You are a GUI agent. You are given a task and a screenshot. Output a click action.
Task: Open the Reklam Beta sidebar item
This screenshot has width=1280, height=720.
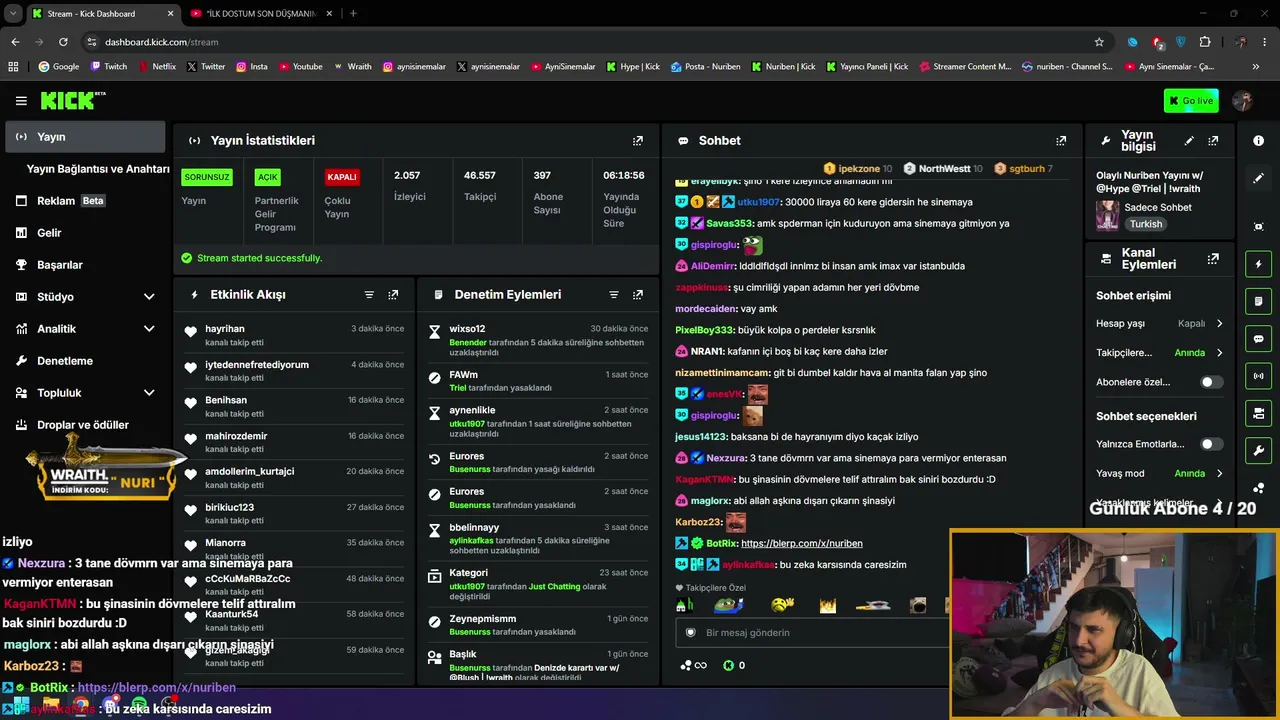pos(85,201)
